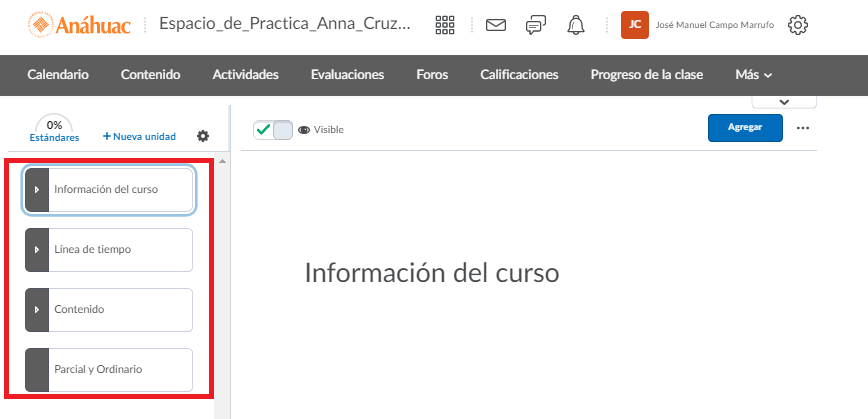
Task: Click the Nueva unidad link
Action: click(139, 137)
